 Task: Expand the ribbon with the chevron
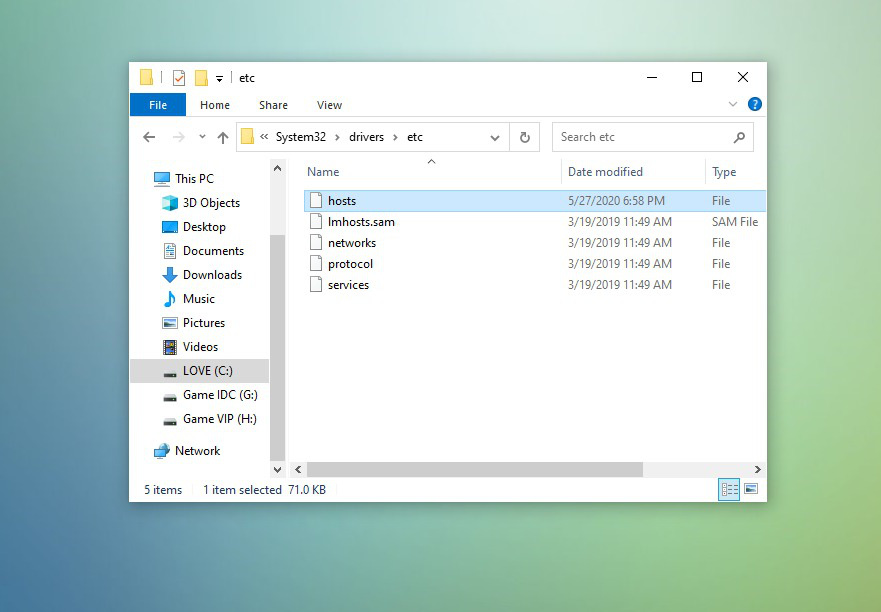[x=733, y=104]
